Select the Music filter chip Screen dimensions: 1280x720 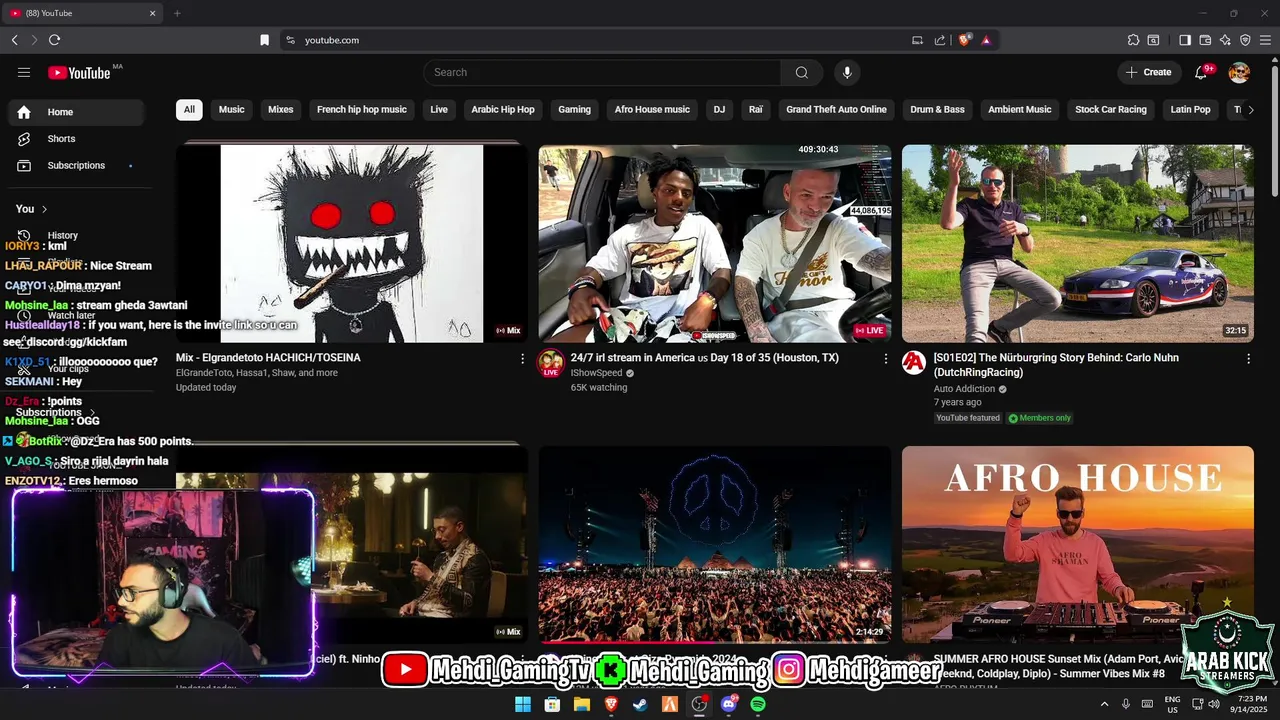(231, 109)
